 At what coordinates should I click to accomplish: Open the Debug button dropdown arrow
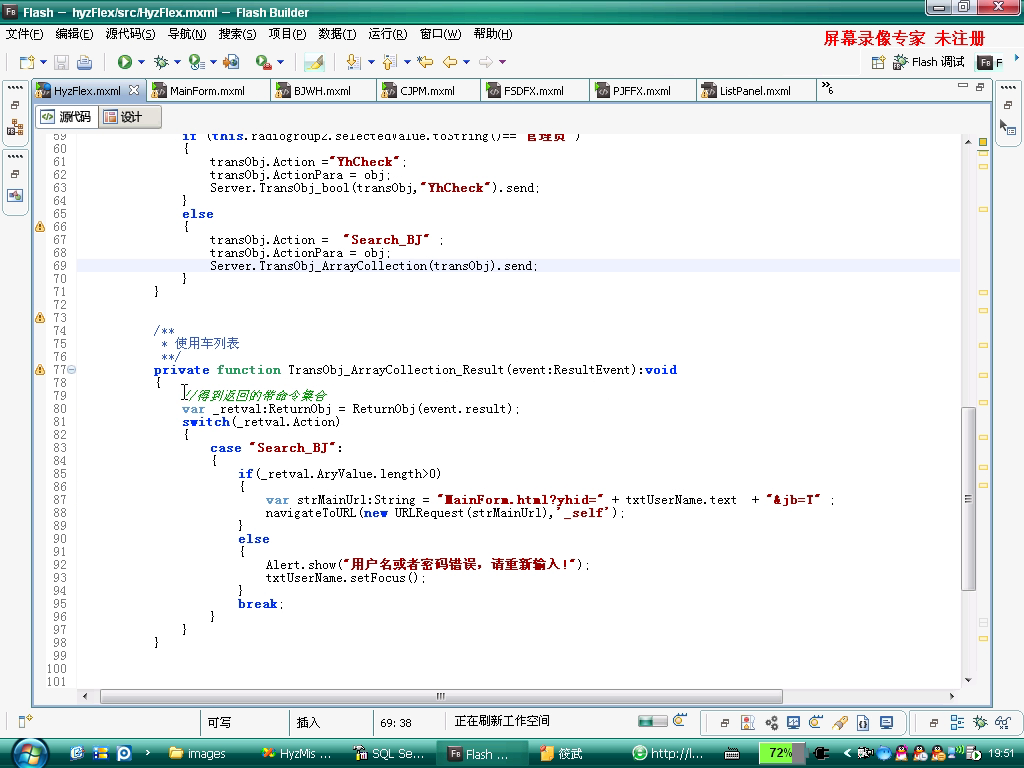(x=177, y=62)
